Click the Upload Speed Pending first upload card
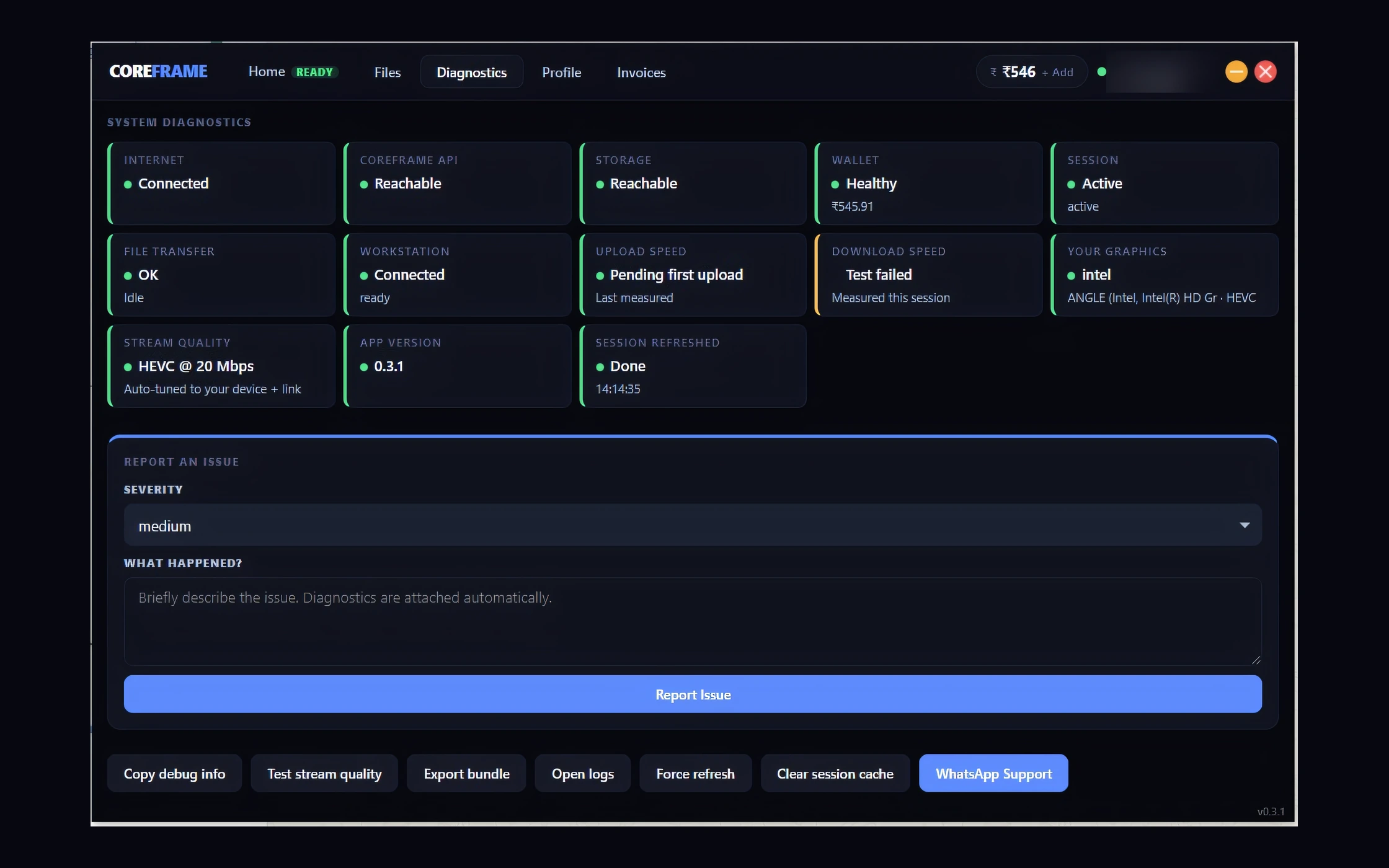Image resolution: width=1389 pixels, height=868 pixels. [x=693, y=275]
